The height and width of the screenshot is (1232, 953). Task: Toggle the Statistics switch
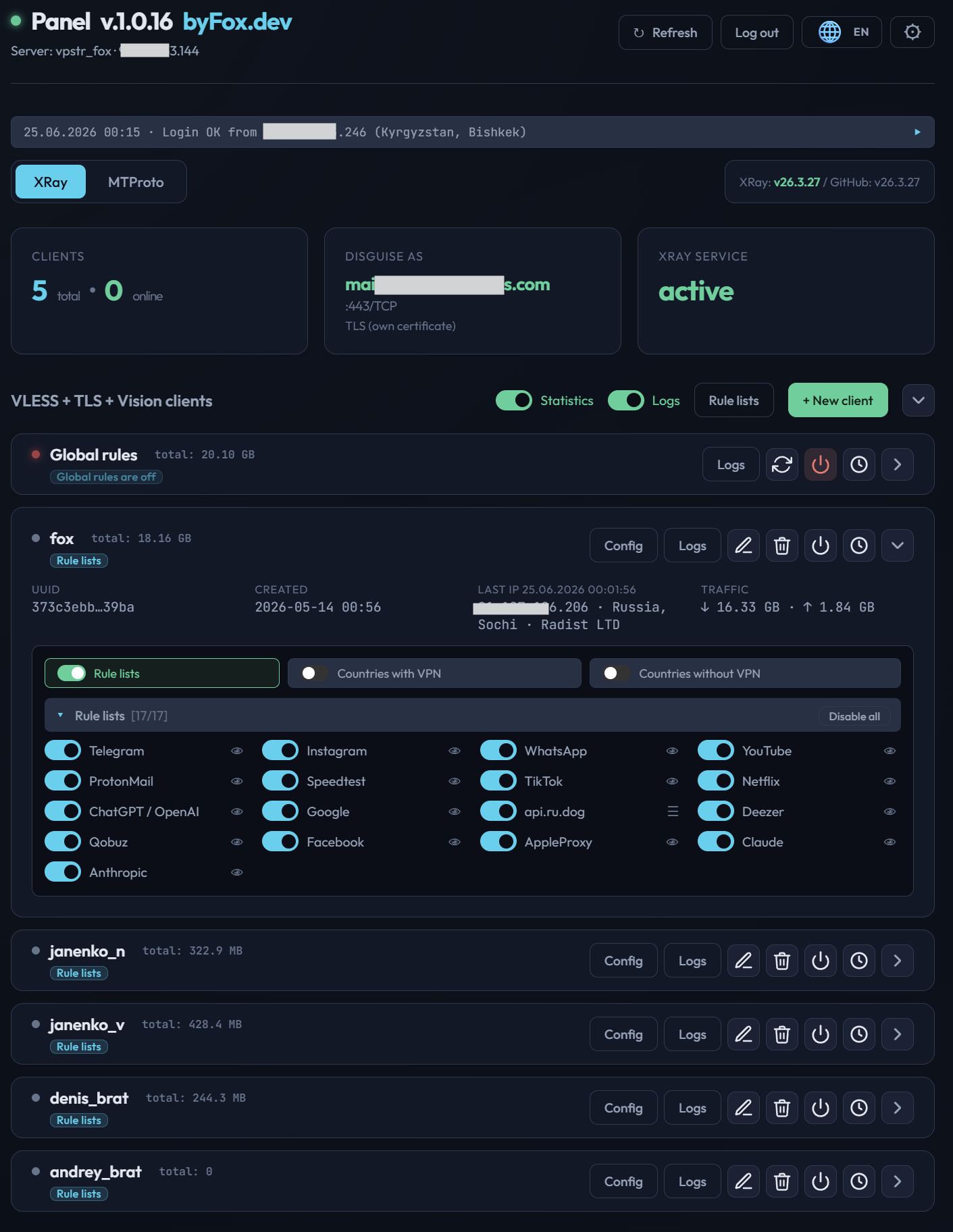[x=513, y=400]
